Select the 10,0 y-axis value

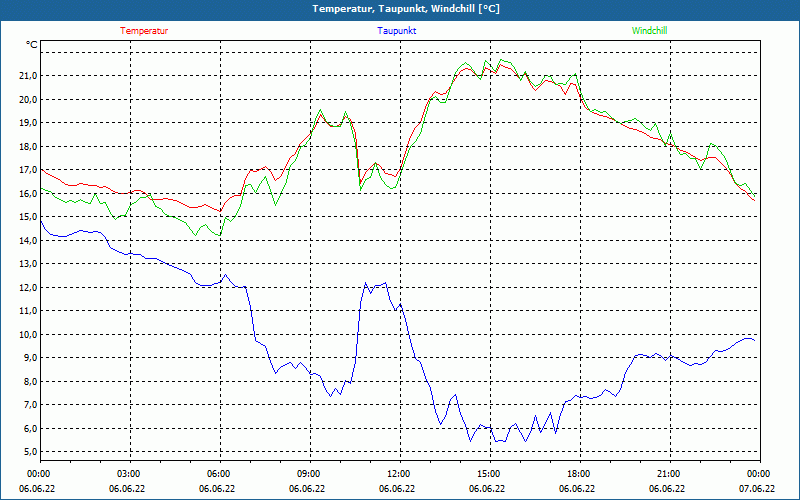29,334
